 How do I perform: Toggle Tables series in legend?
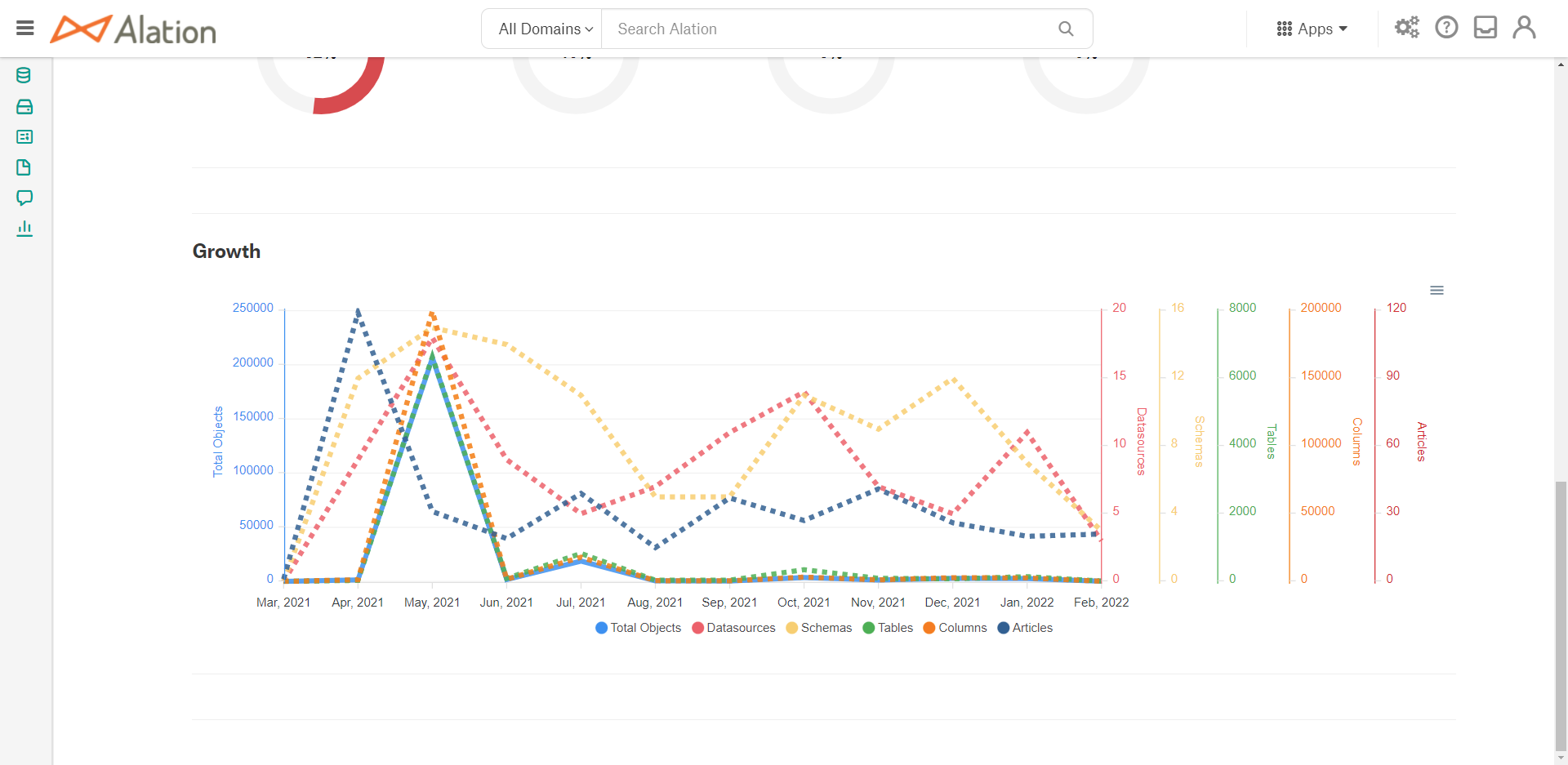coord(888,628)
